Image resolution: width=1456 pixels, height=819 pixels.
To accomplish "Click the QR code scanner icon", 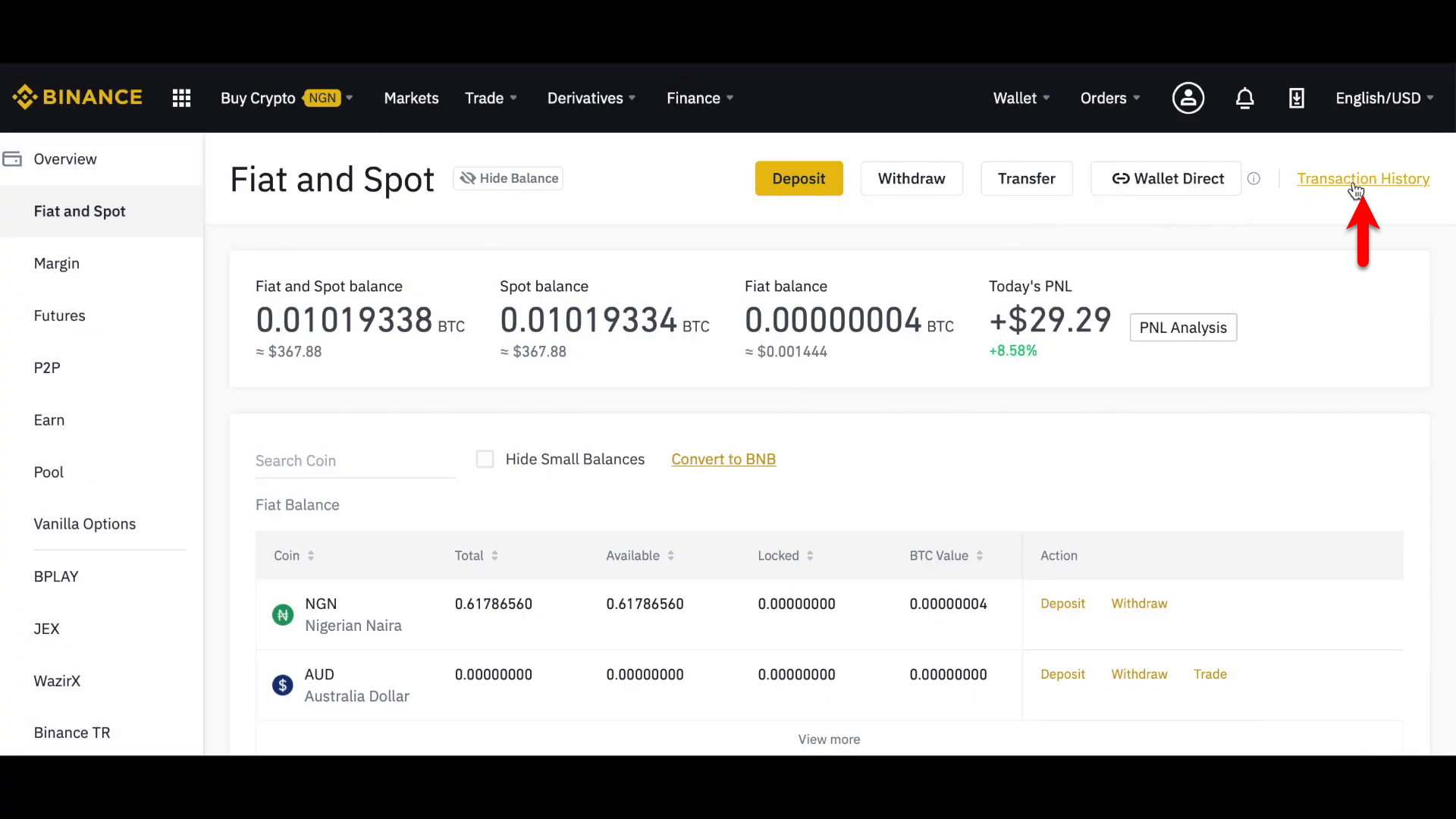I will tap(1297, 97).
